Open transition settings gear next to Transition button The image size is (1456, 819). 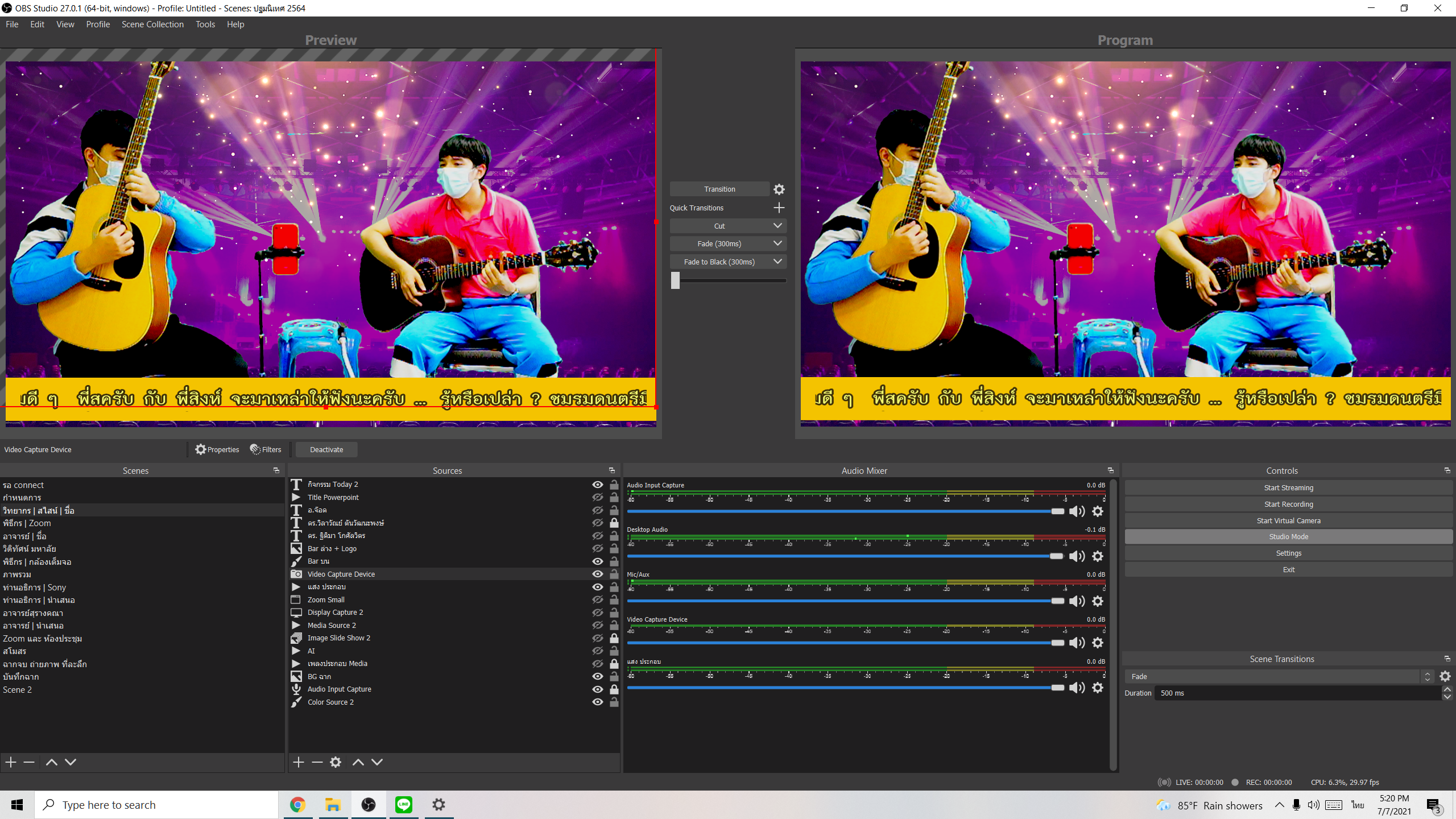click(x=779, y=189)
